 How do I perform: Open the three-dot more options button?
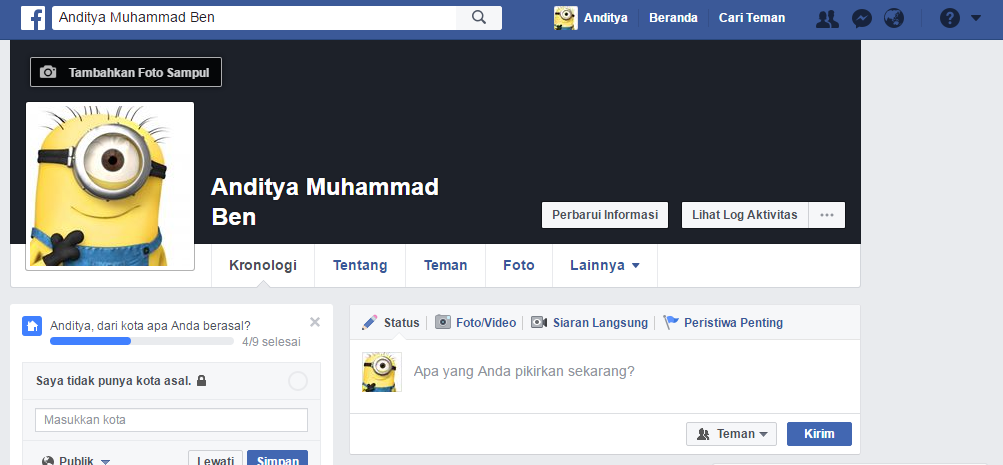827,215
